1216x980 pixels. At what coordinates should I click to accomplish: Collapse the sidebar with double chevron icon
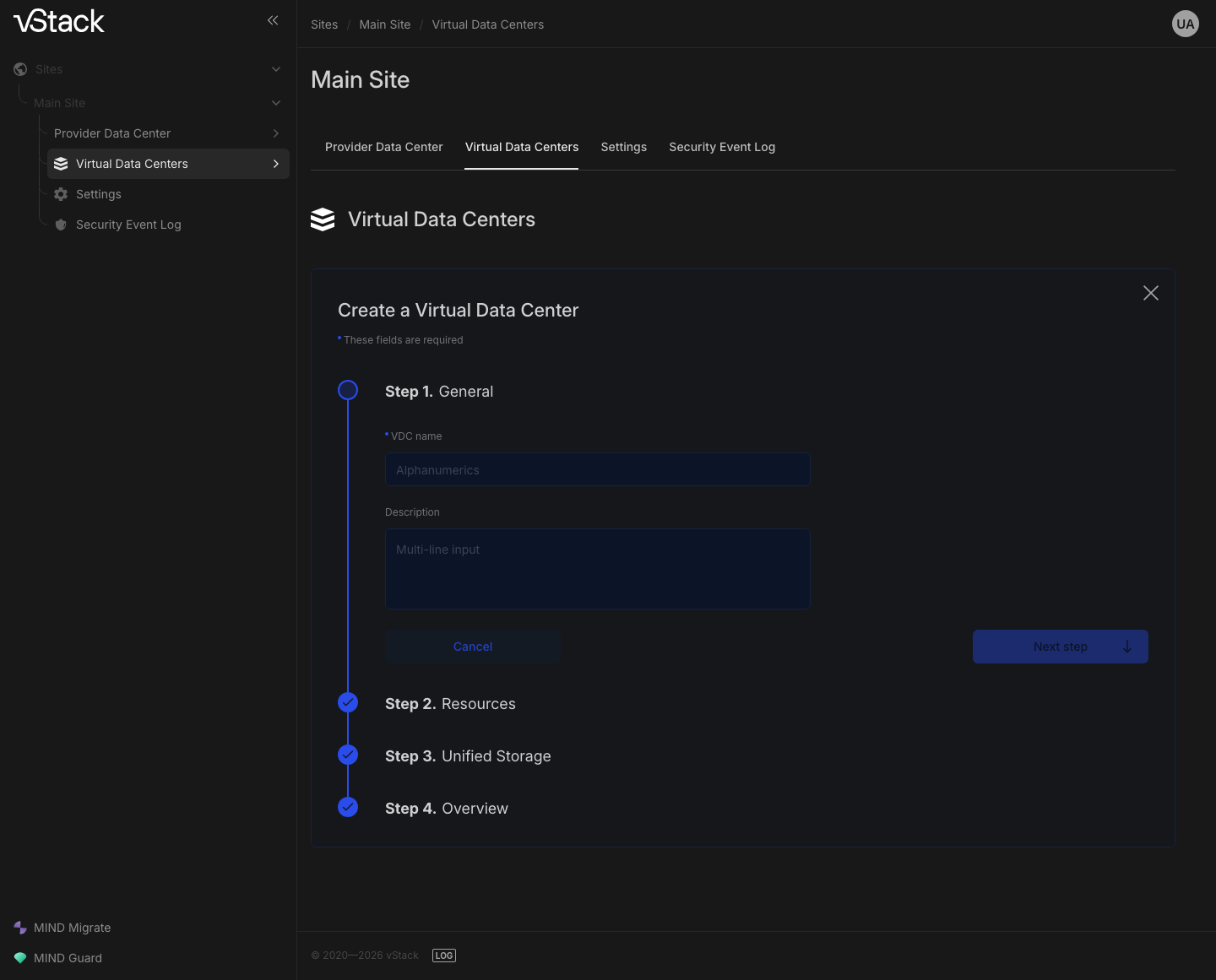coord(273,20)
